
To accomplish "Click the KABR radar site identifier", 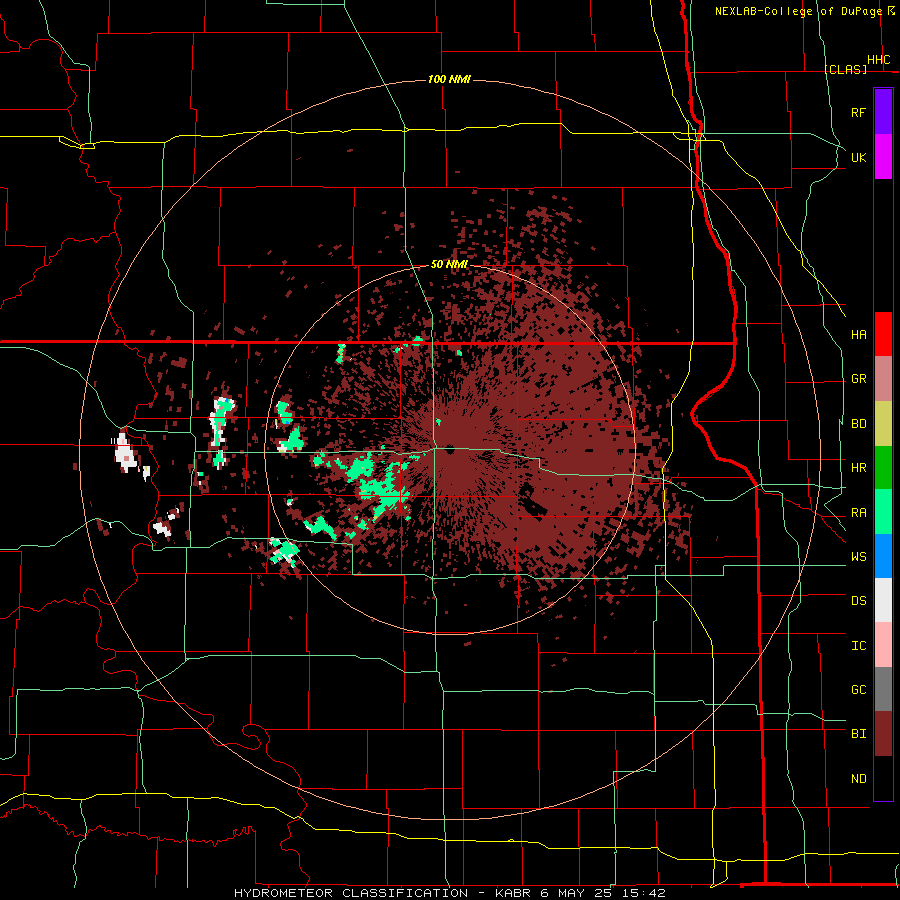I will coord(514,893).
